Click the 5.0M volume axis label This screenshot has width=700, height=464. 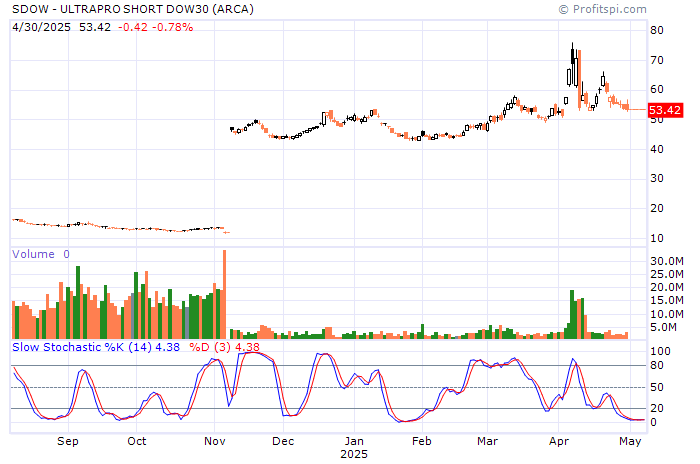[x=663, y=327]
